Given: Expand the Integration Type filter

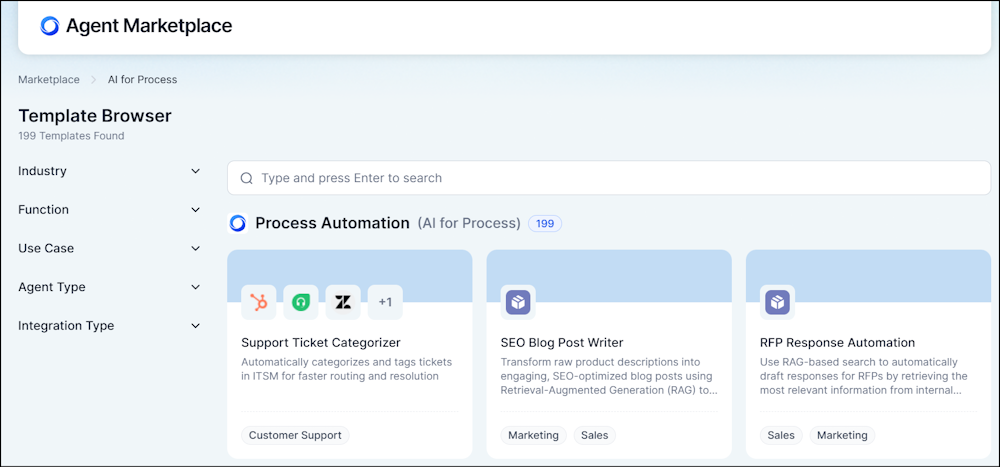Looking at the screenshot, I should click(x=195, y=326).
